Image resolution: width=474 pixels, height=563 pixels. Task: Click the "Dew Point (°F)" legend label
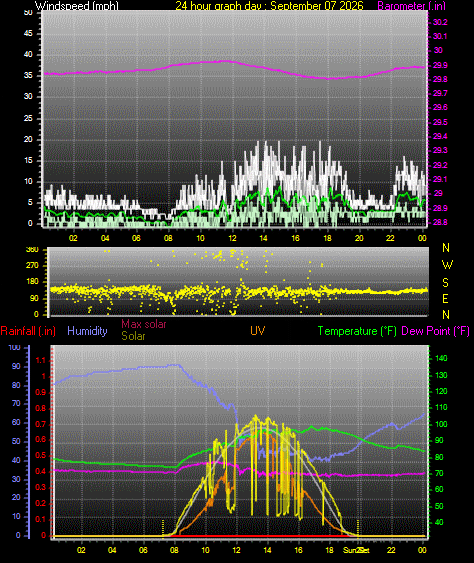[x=435, y=331]
